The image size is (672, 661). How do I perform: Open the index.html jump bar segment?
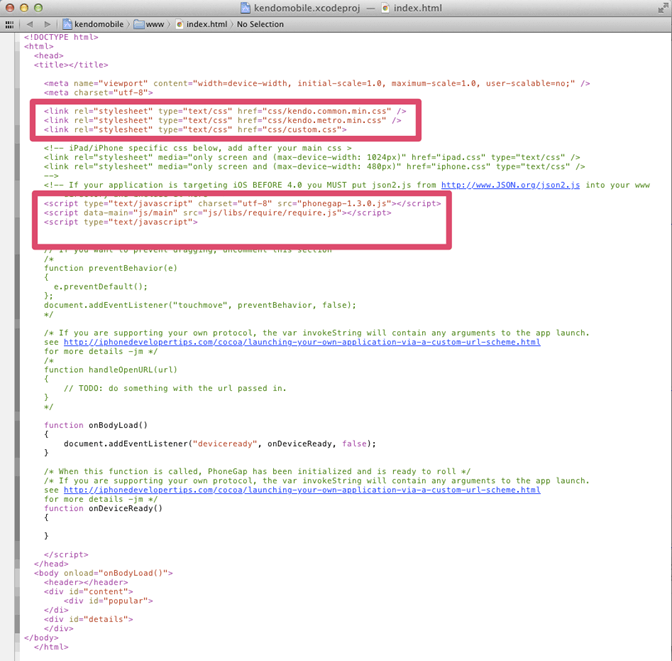[x=207, y=24]
